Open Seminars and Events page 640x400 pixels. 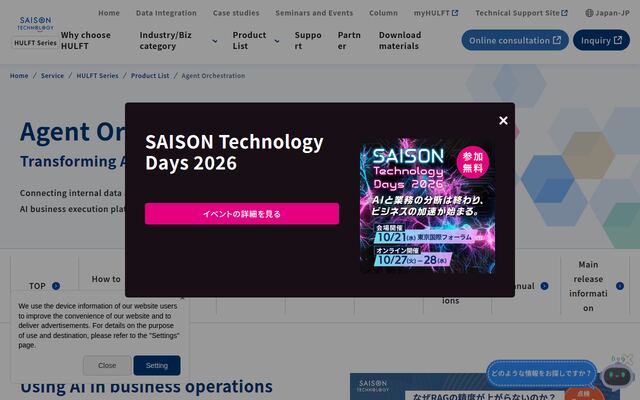click(314, 13)
